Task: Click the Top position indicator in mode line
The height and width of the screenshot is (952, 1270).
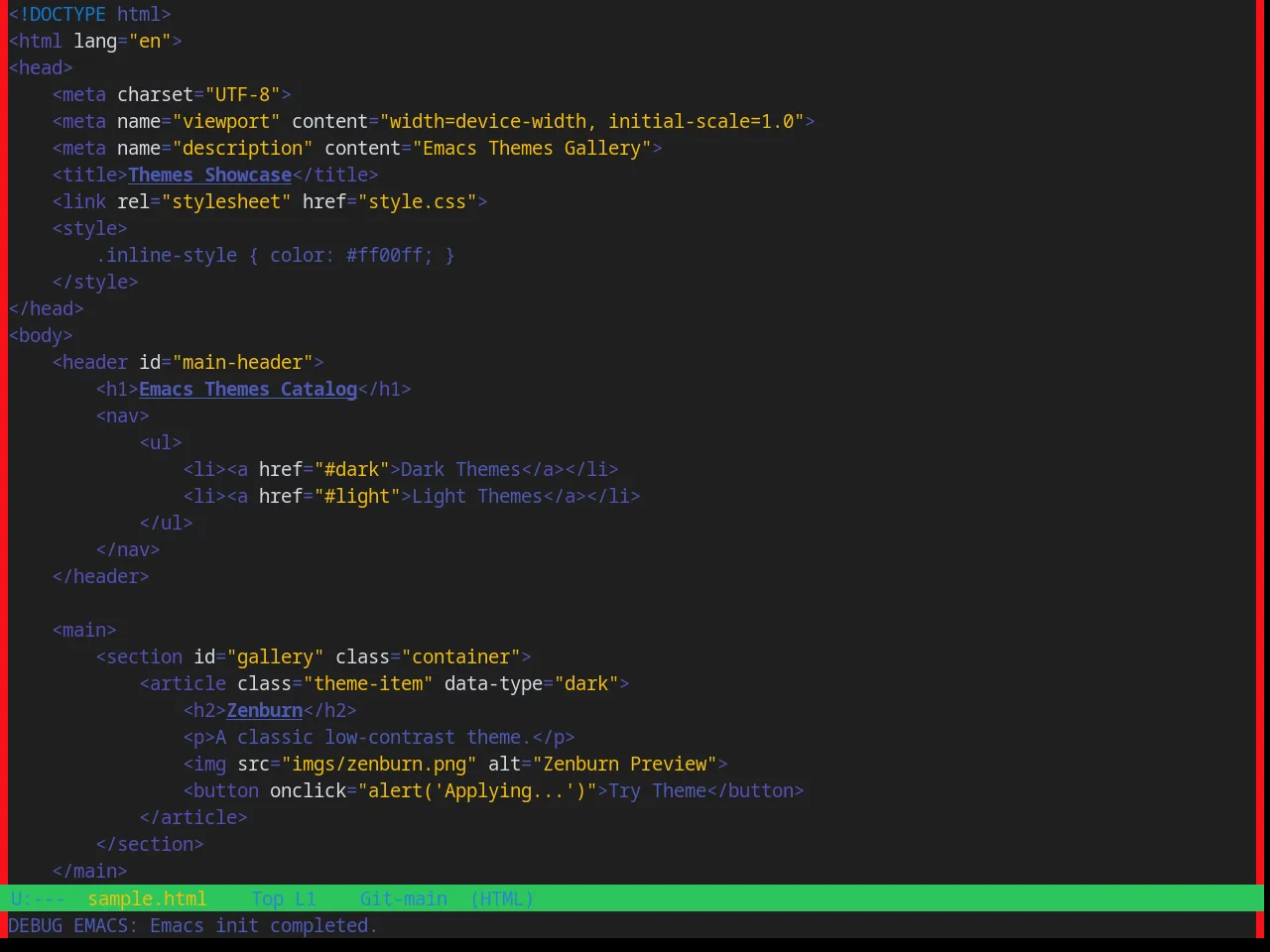Action: pyautogui.click(x=268, y=898)
